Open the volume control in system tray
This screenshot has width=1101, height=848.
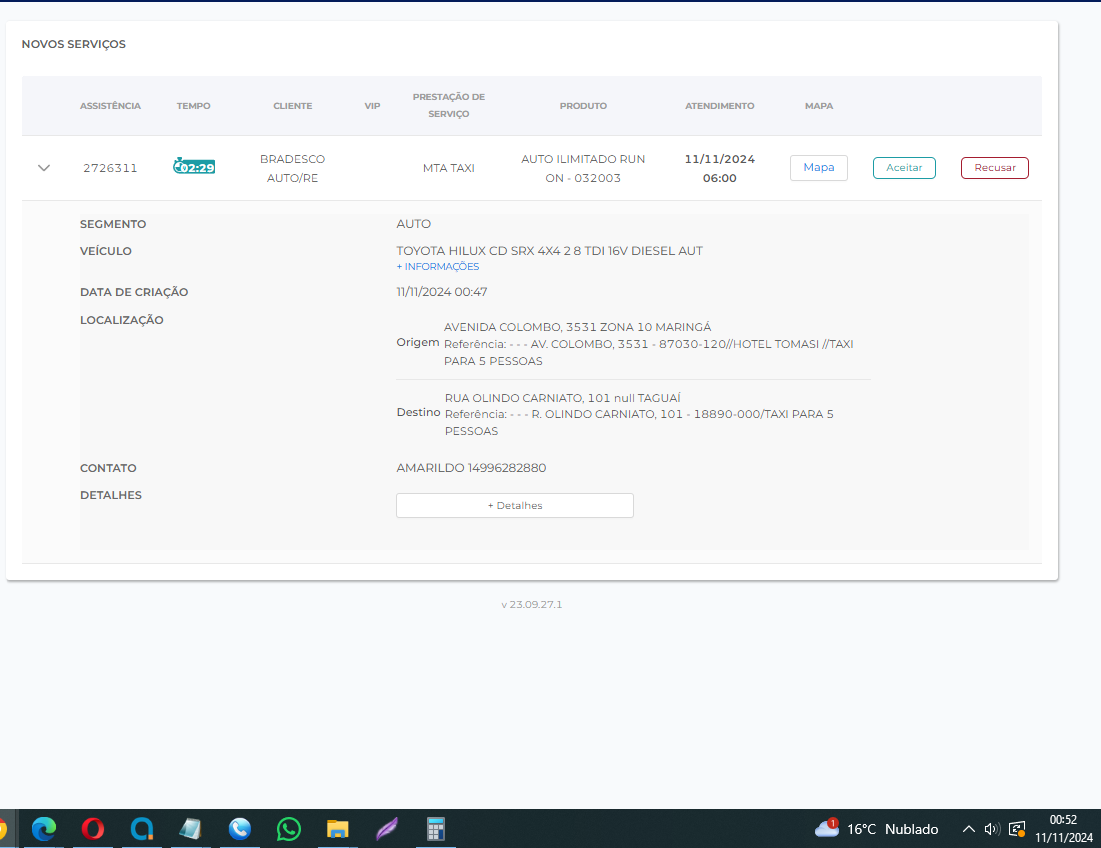tap(991, 829)
